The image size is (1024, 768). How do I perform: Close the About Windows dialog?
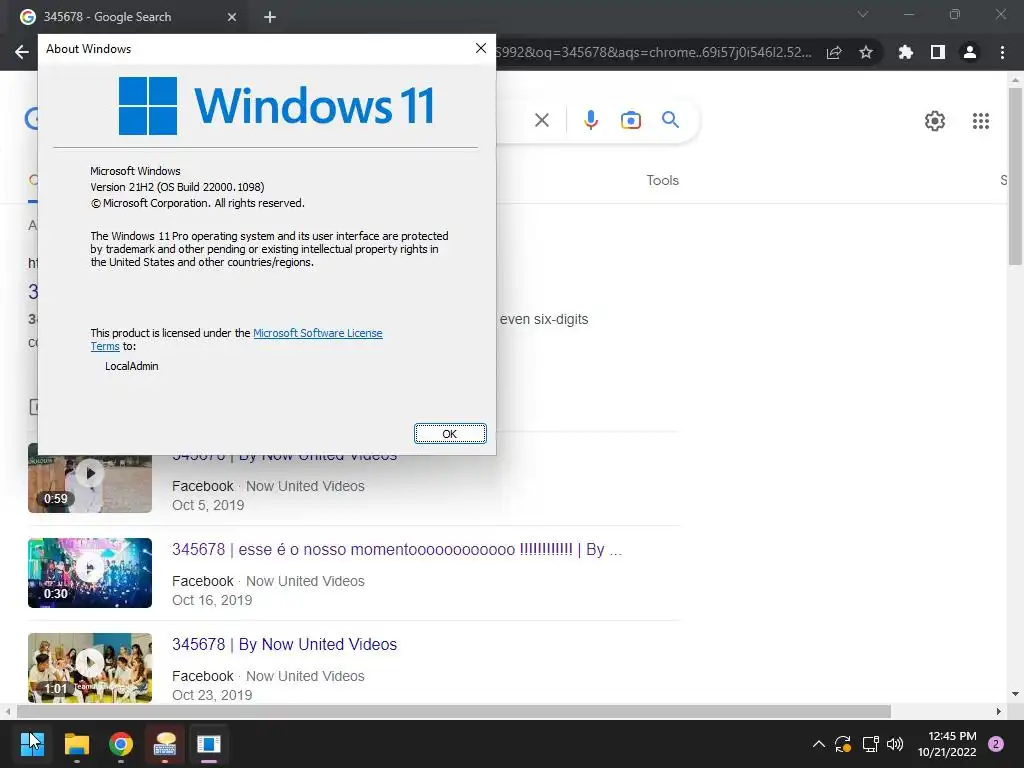click(x=481, y=48)
